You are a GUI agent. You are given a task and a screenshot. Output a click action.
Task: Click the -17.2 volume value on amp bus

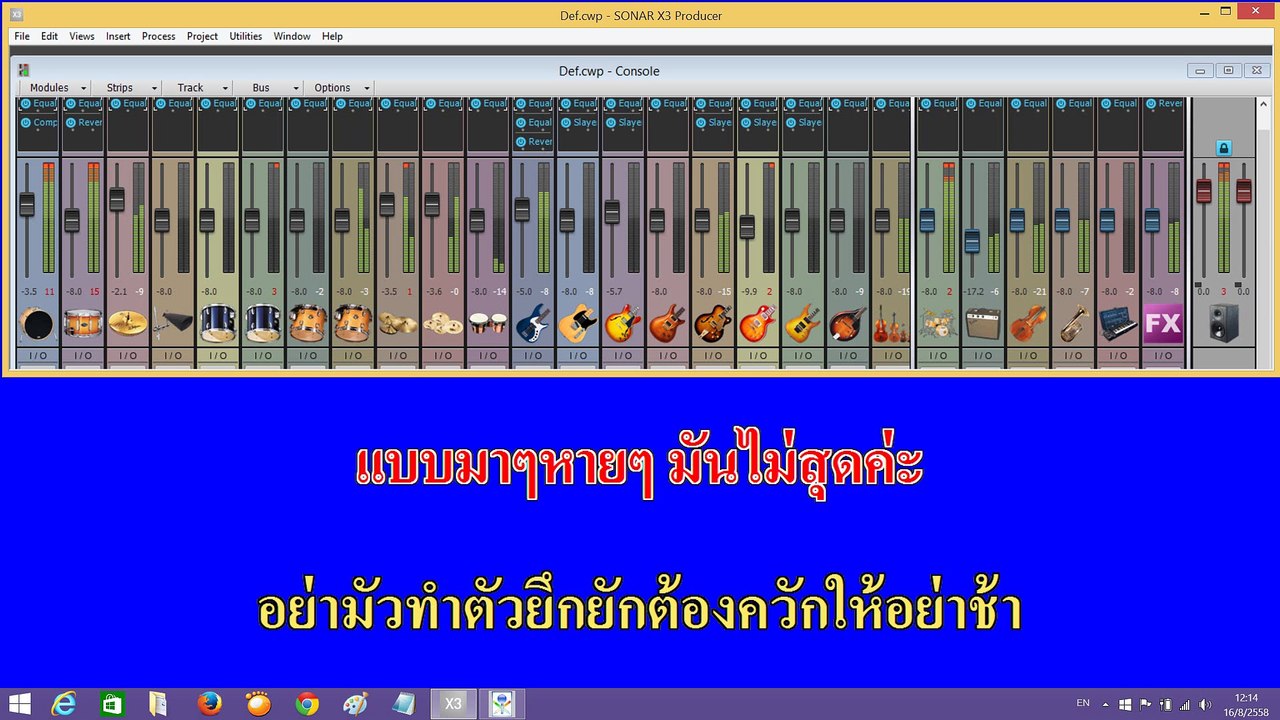tap(974, 292)
